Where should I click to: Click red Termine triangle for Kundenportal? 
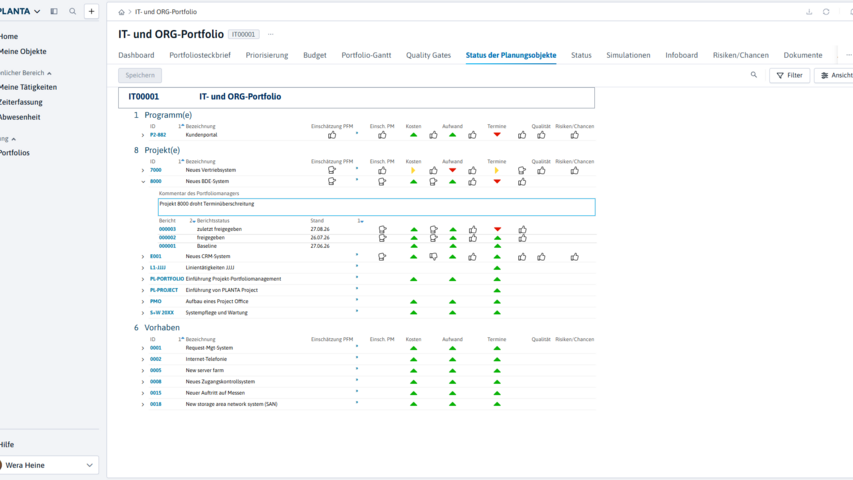point(497,134)
